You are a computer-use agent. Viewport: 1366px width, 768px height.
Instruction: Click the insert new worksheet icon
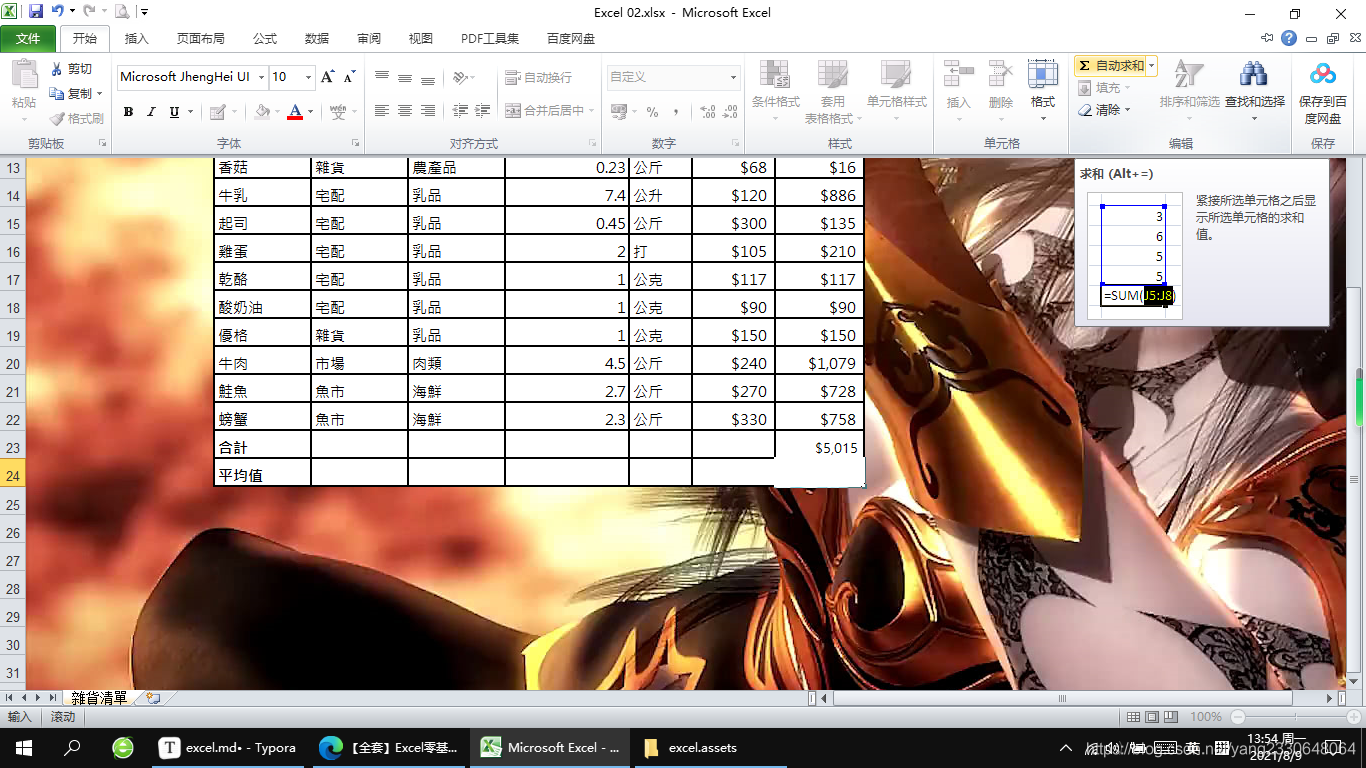click(153, 698)
